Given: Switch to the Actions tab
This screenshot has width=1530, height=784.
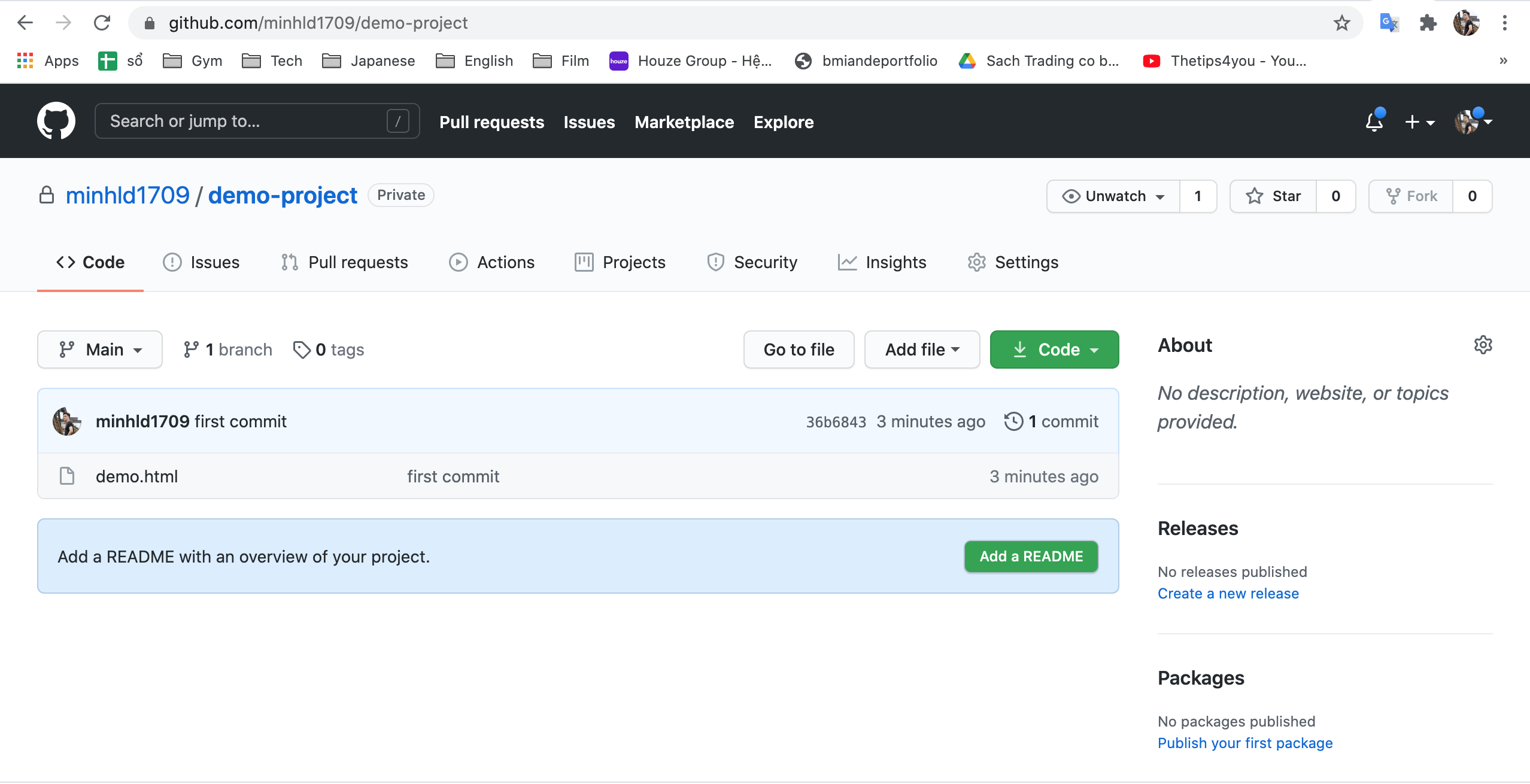Looking at the screenshot, I should click(x=491, y=262).
